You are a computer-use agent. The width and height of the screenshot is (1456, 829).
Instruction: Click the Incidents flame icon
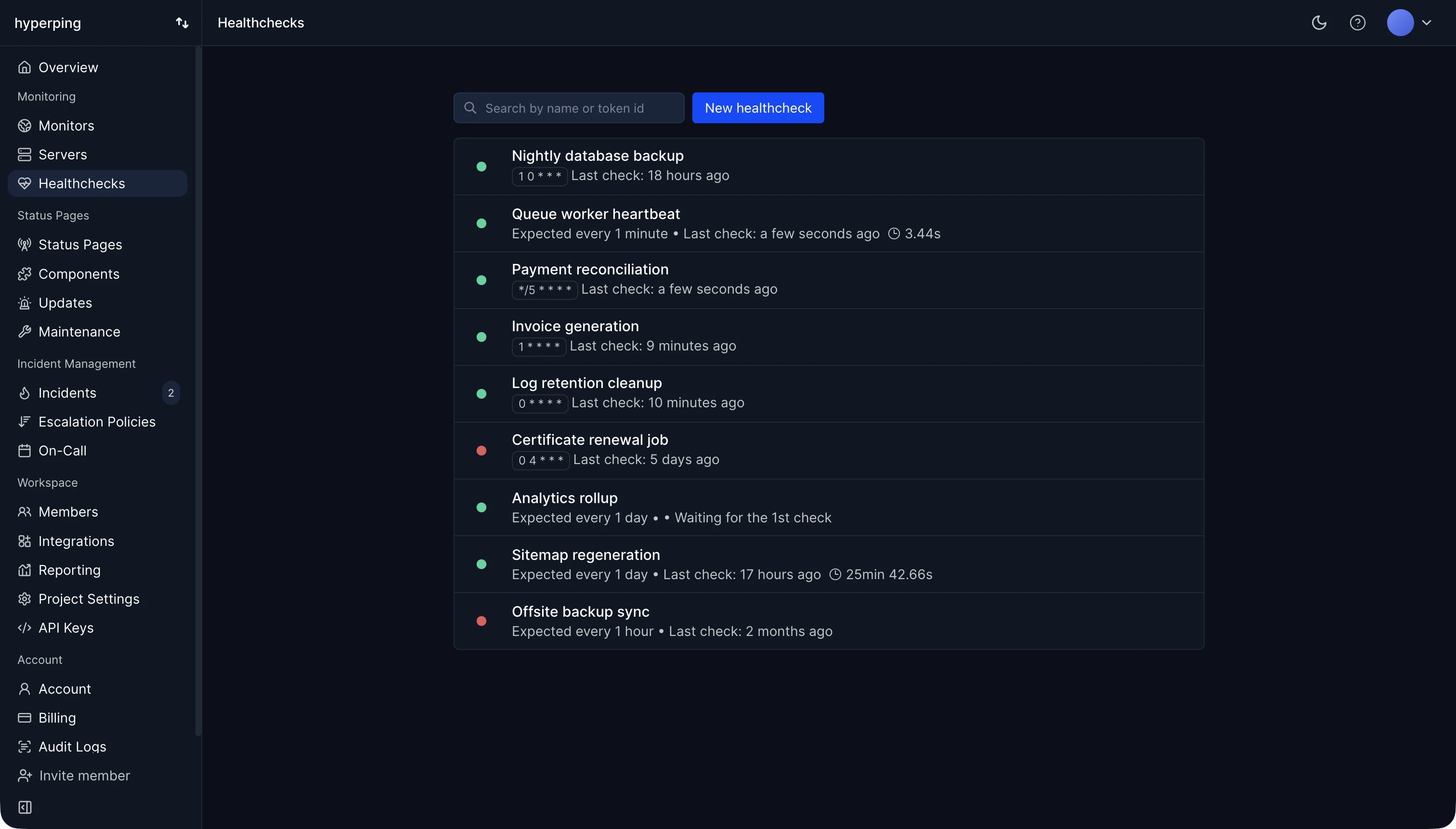(25, 393)
